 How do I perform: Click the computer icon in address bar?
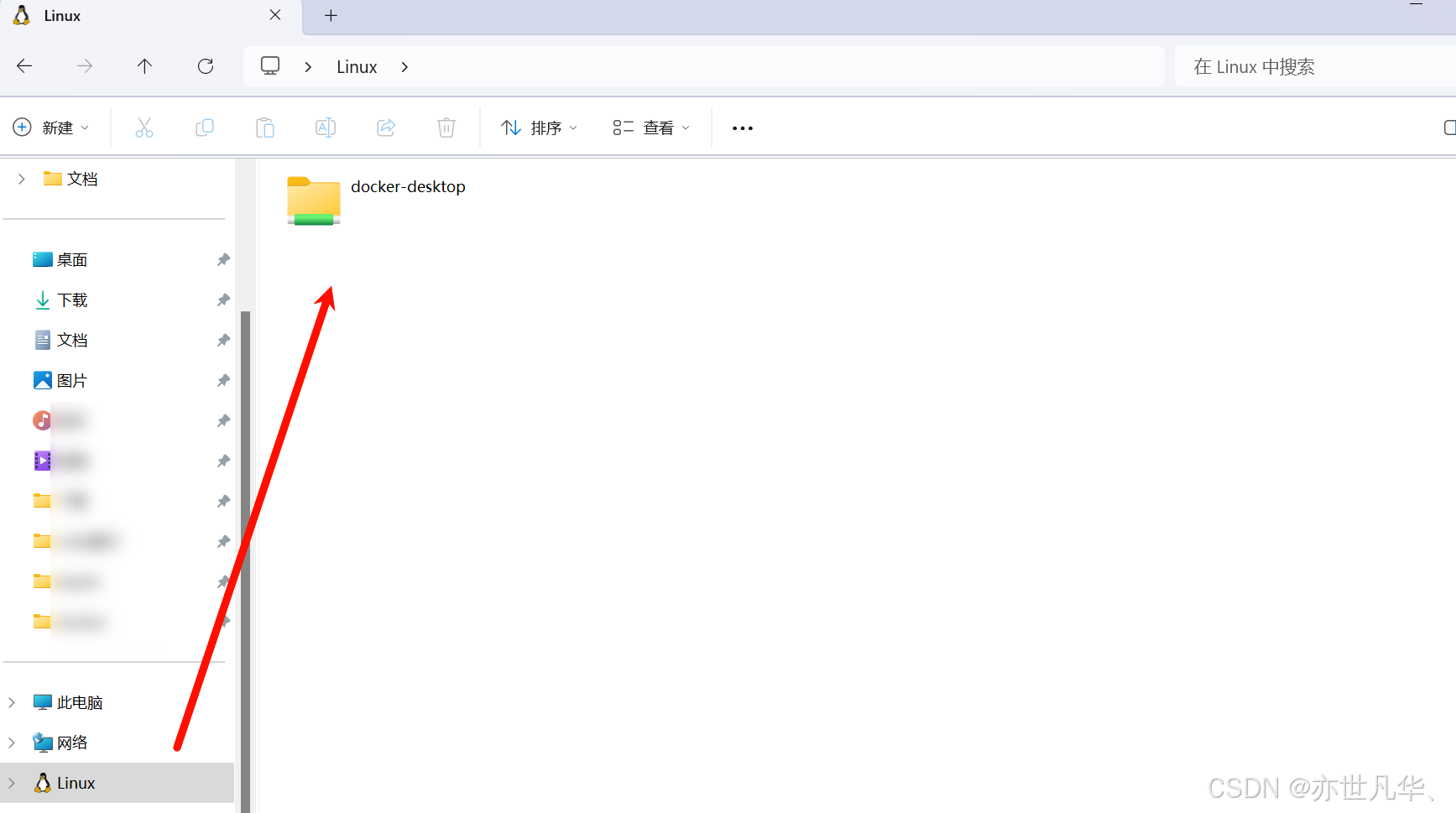click(x=270, y=66)
